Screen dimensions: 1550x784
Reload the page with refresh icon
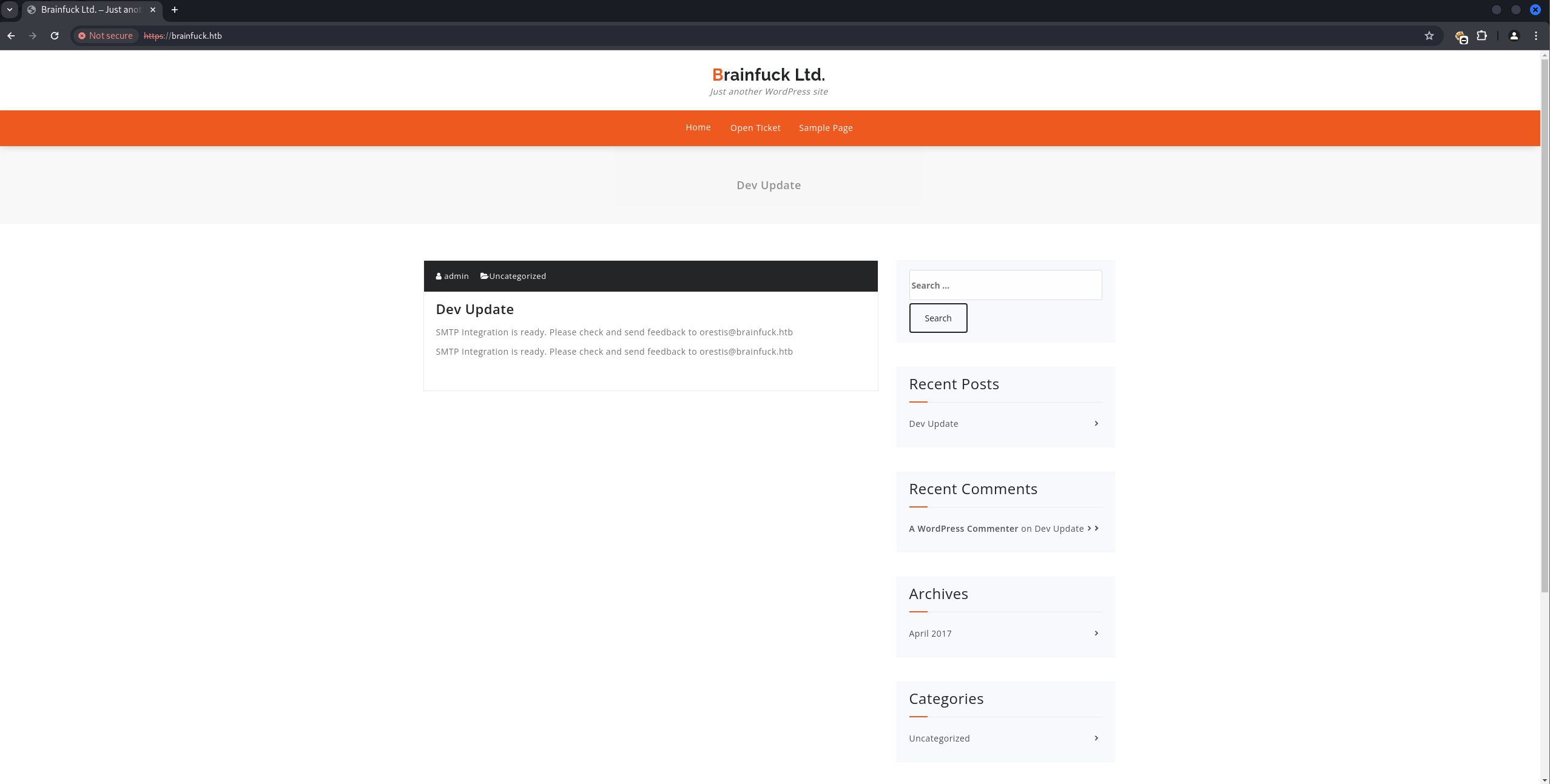[55, 36]
